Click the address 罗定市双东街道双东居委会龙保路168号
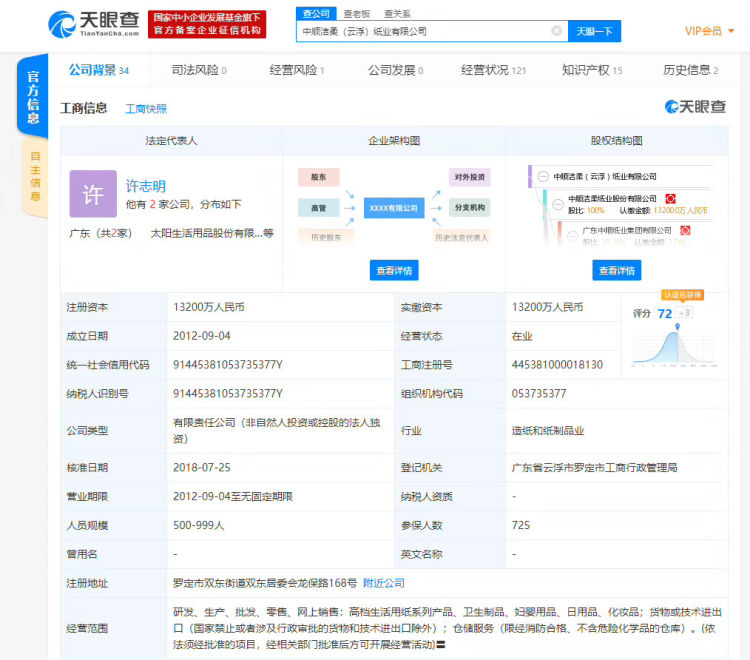The height and width of the screenshot is (660, 750). pyautogui.click(x=265, y=583)
